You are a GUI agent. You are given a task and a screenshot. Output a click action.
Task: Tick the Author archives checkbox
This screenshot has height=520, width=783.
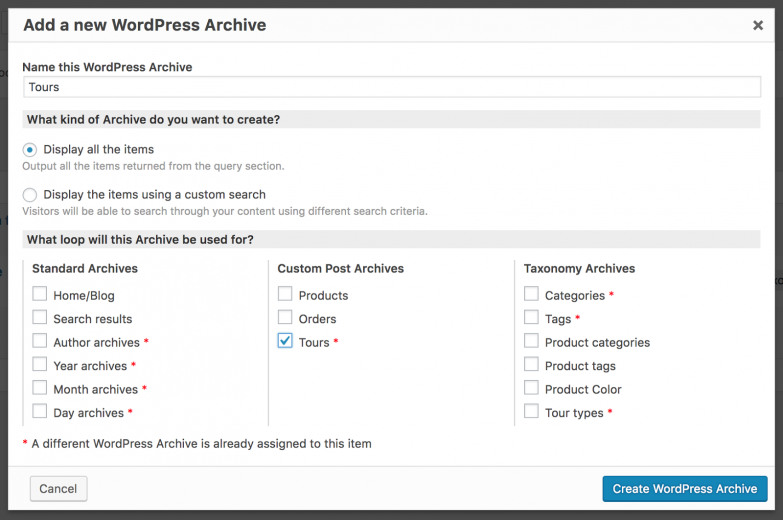click(x=39, y=341)
